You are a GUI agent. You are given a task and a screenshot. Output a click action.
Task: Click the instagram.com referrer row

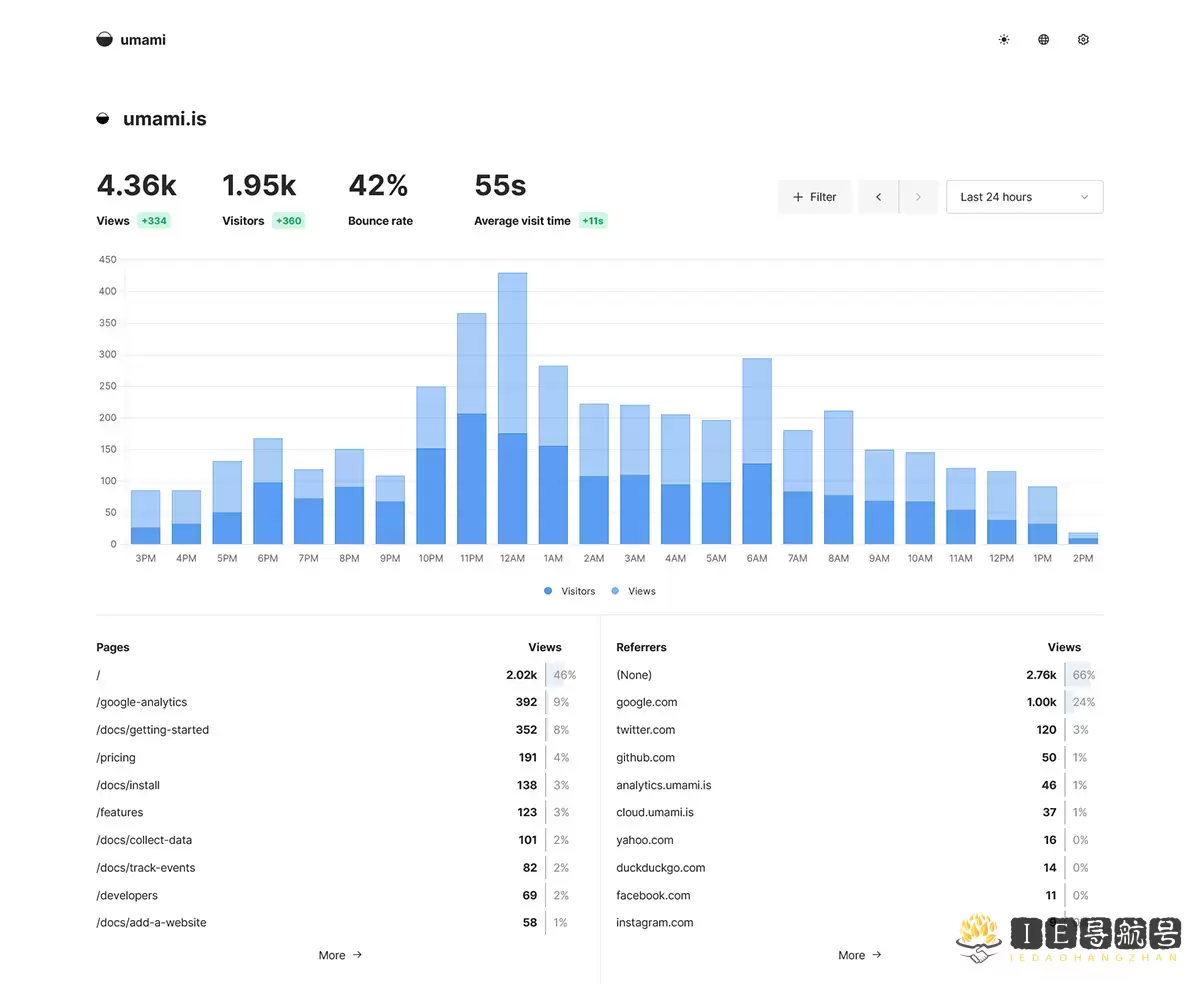pos(860,922)
